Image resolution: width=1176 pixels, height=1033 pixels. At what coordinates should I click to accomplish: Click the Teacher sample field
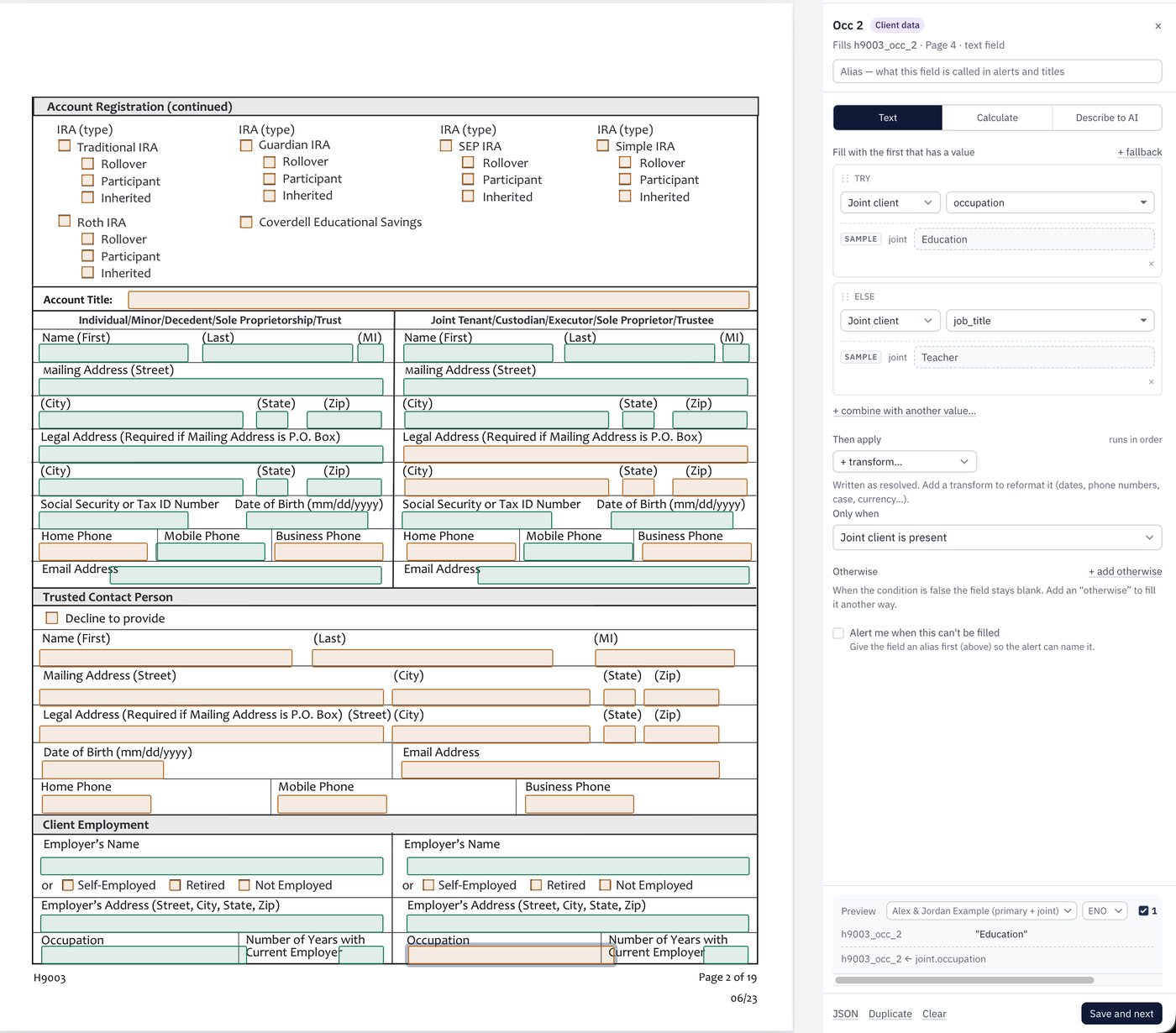point(1034,357)
